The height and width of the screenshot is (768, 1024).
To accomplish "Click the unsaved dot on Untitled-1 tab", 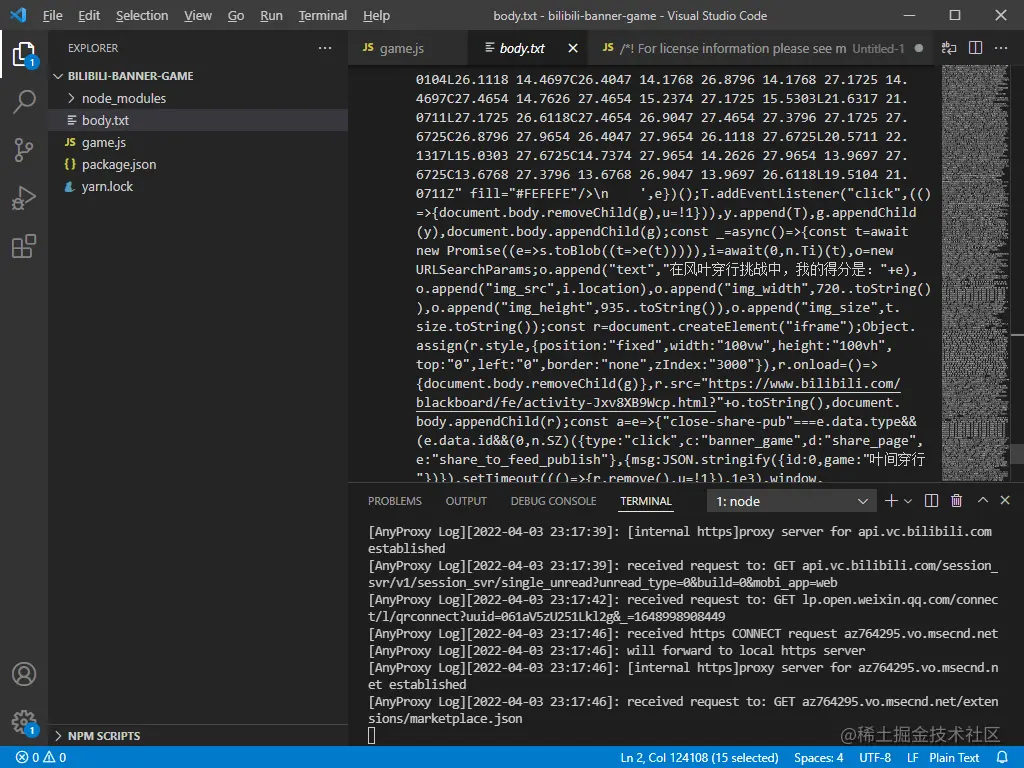I will pyautogui.click(x=919, y=48).
